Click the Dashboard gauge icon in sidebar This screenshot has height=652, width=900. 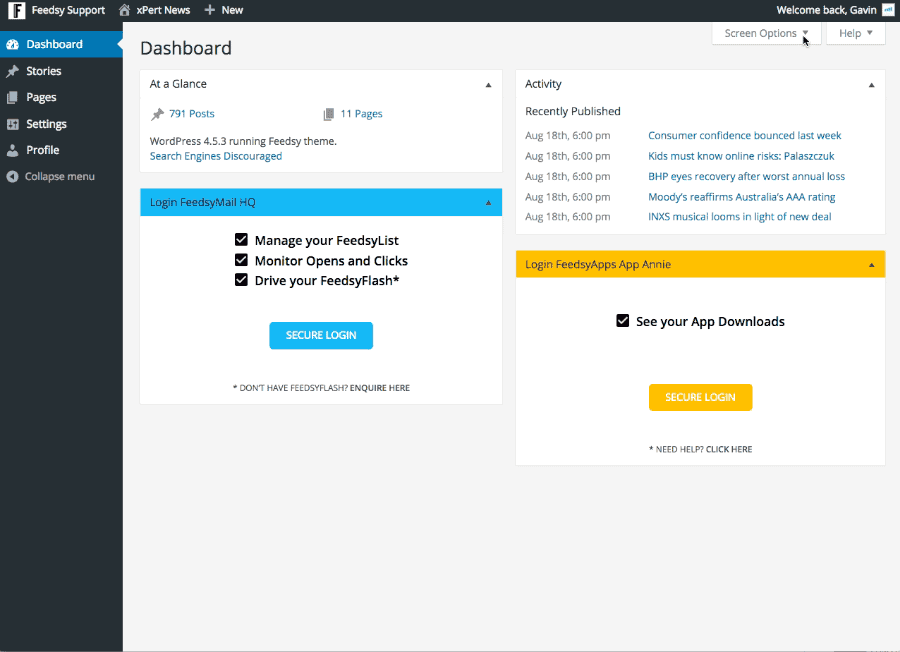pyautogui.click(x=12, y=44)
